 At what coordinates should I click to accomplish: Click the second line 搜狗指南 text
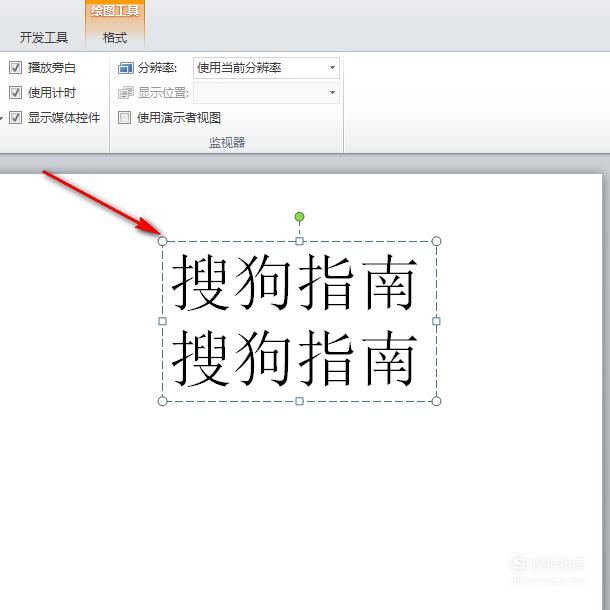tap(294, 358)
